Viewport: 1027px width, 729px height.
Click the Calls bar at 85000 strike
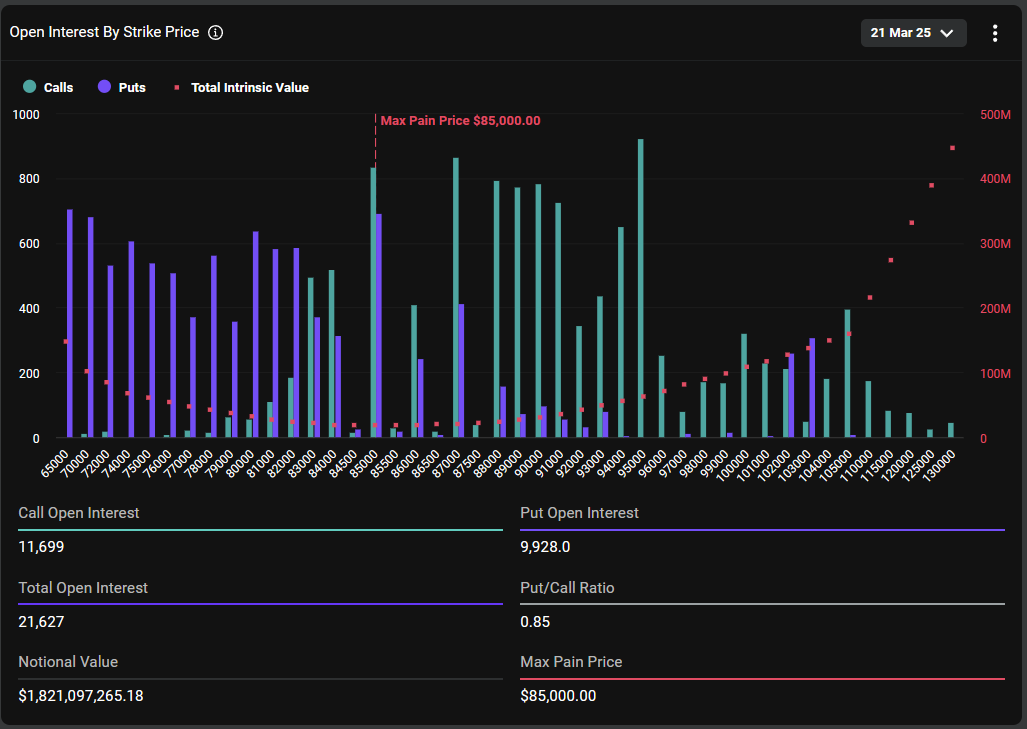(x=373, y=300)
